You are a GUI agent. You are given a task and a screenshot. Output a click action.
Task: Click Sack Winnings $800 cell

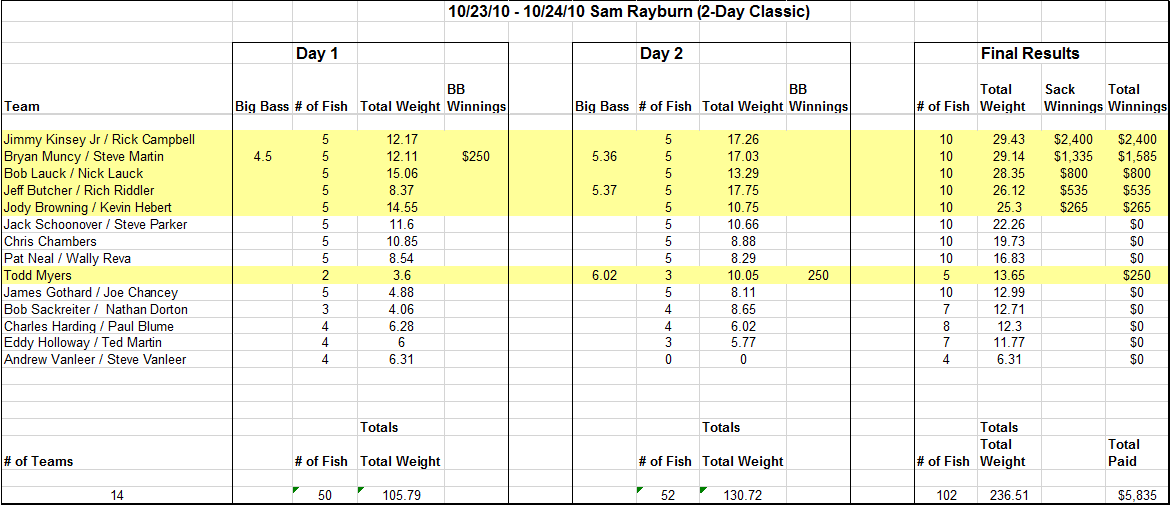[1073, 173]
